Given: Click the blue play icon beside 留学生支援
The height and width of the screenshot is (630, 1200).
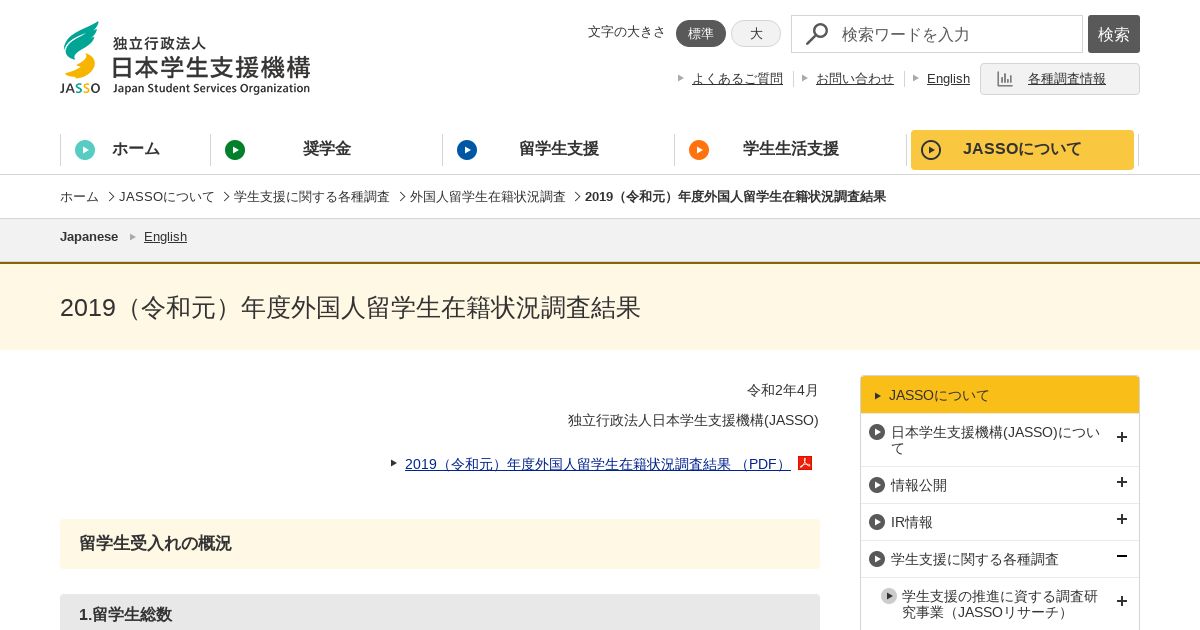Looking at the screenshot, I should 467,150.
